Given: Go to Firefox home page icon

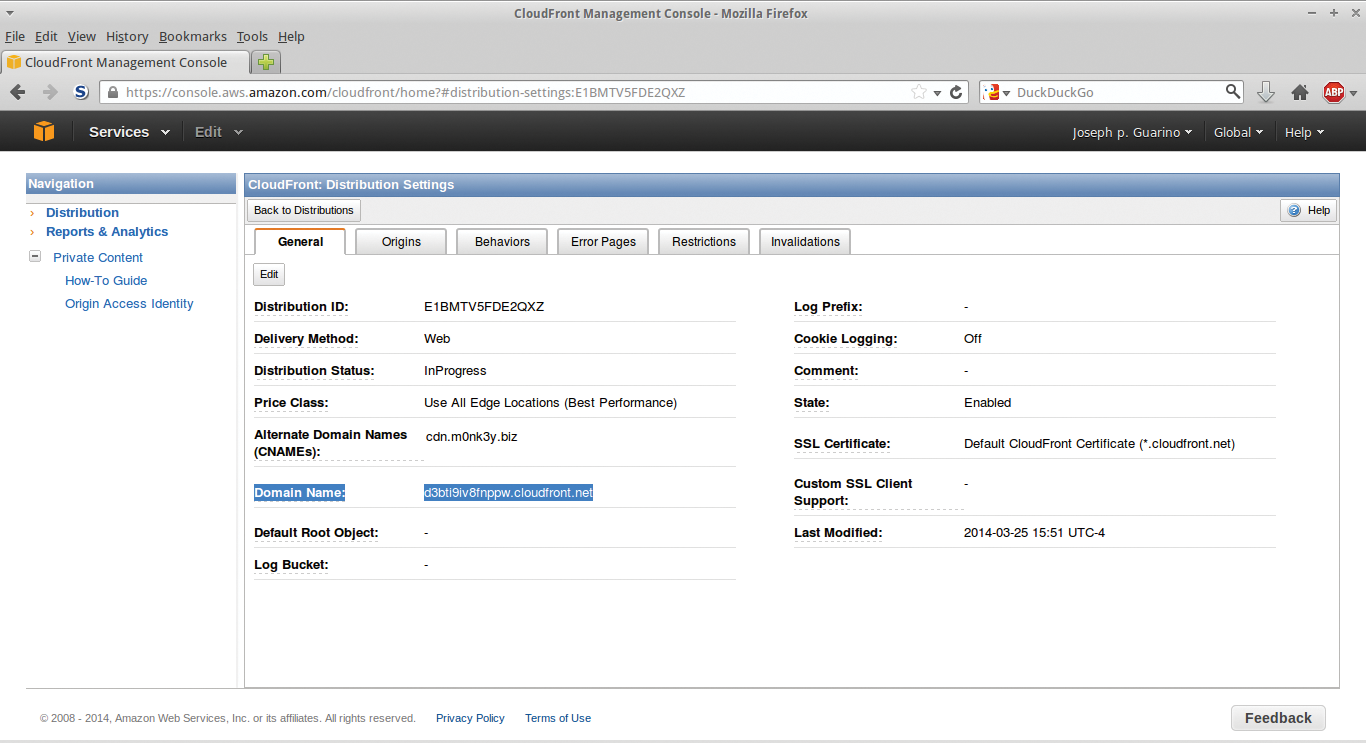Looking at the screenshot, I should coord(1300,92).
